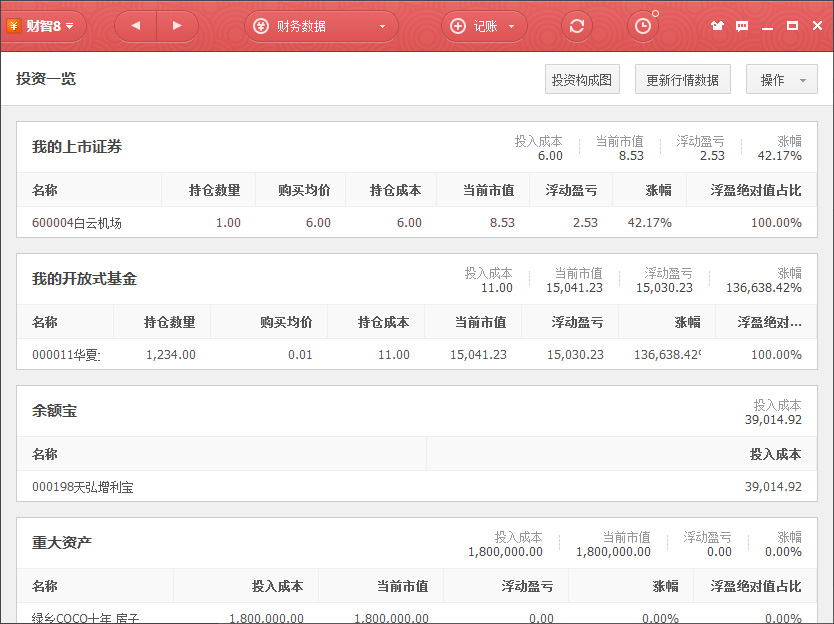This screenshot has height=624, width=834.
Task: Click the forward navigation arrow
Action: [x=177, y=26]
